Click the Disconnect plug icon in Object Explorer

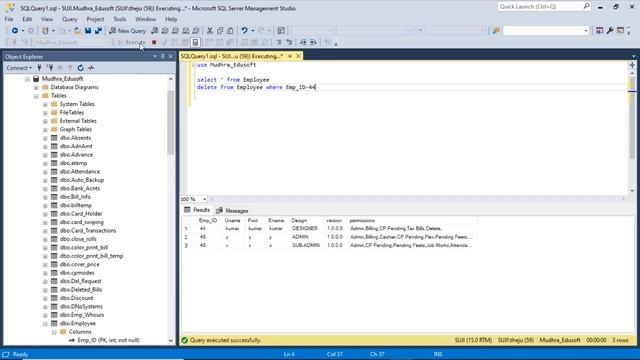click(x=50, y=68)
